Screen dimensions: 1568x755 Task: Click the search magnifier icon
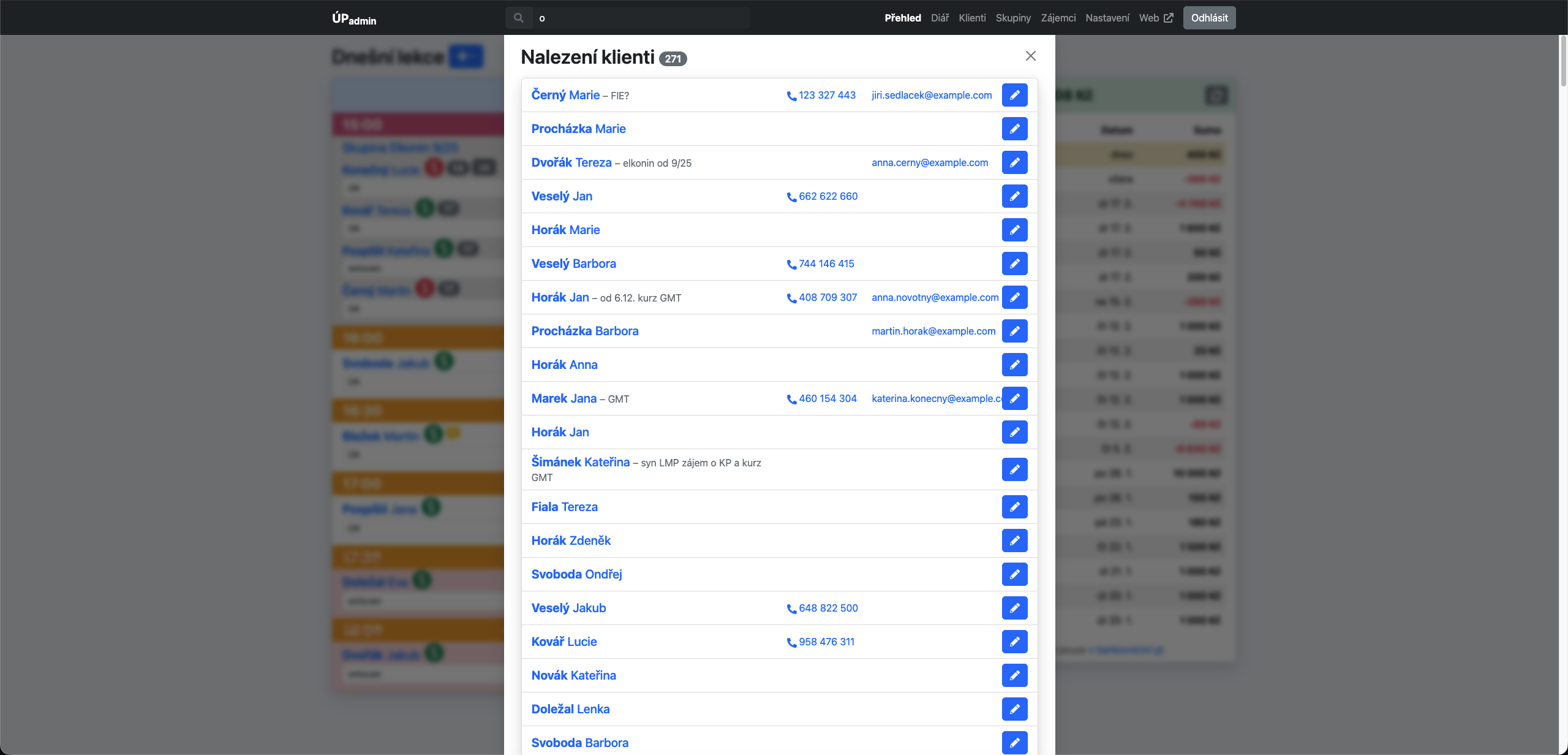(519, 18)
